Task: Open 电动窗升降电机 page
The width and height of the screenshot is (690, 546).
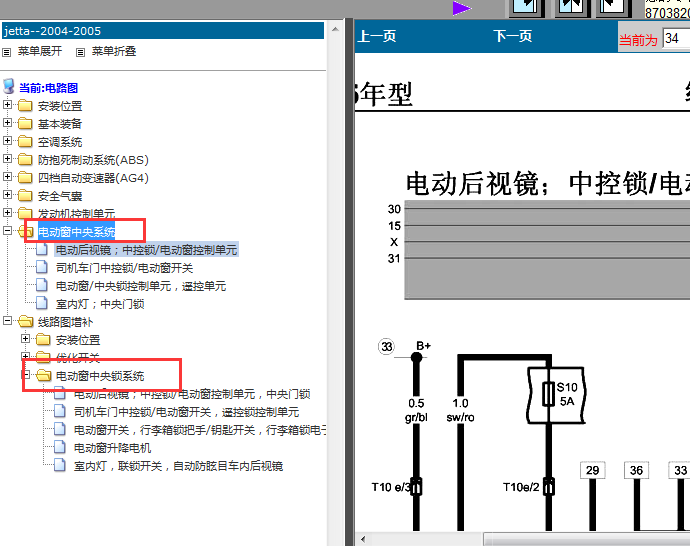Action: click(x=112, y=448)
